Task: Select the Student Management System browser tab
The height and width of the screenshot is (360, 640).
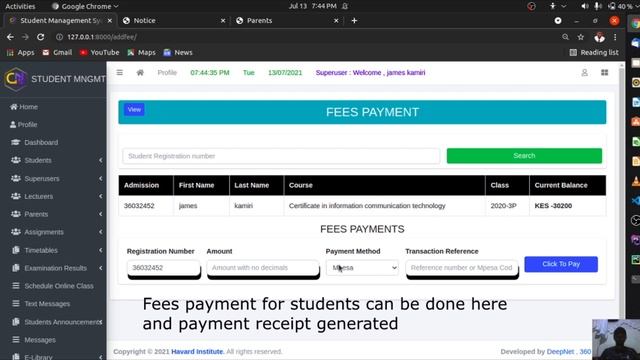Action: (x=60, y=20)
